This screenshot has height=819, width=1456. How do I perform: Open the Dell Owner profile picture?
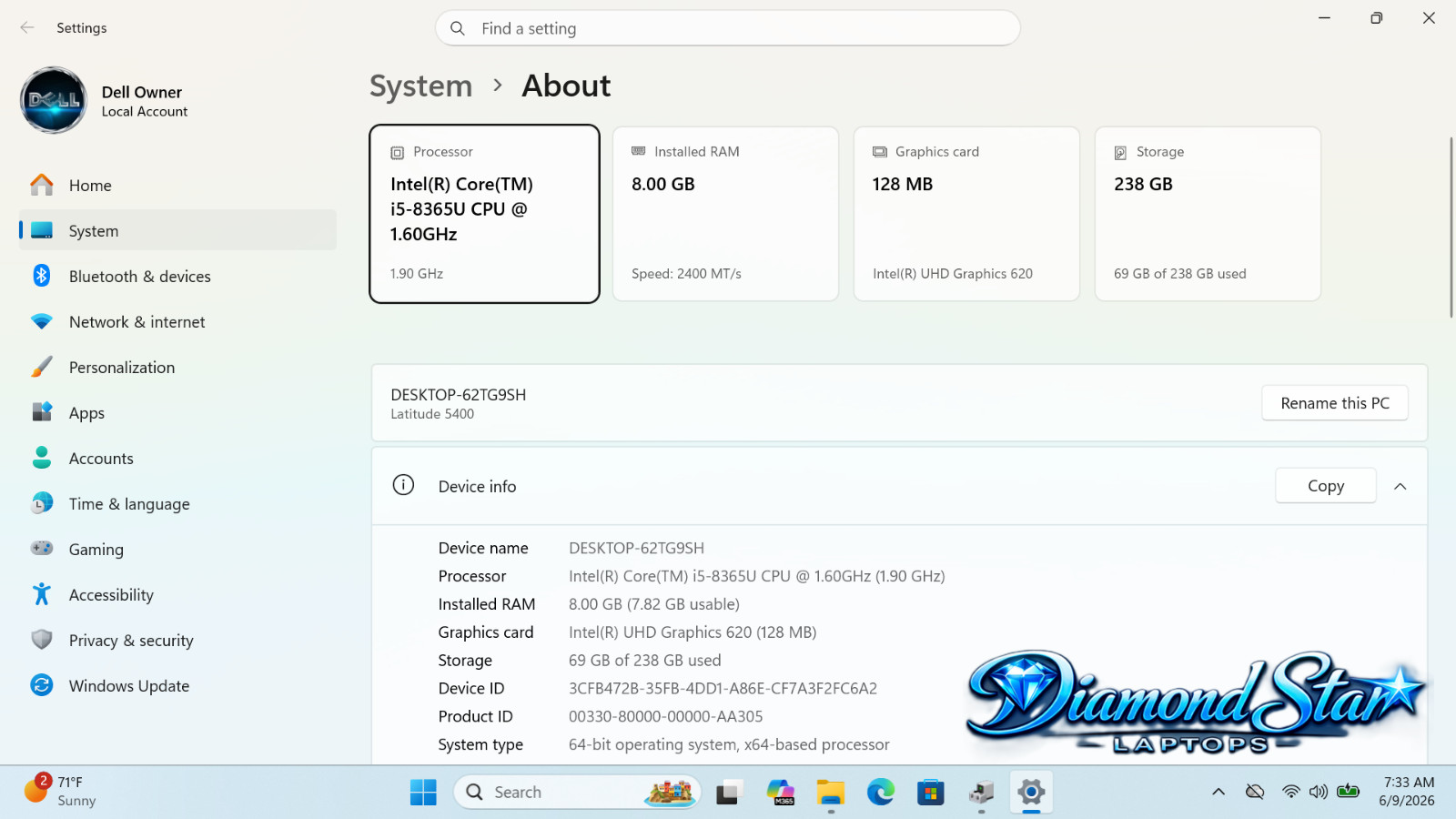[54, 100]
